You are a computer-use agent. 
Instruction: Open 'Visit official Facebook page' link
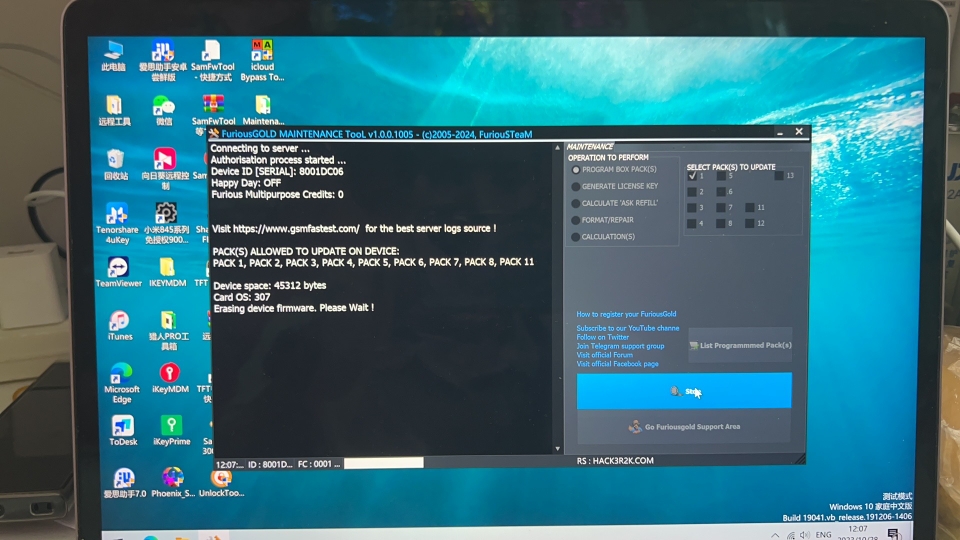[x=617, y=364]
